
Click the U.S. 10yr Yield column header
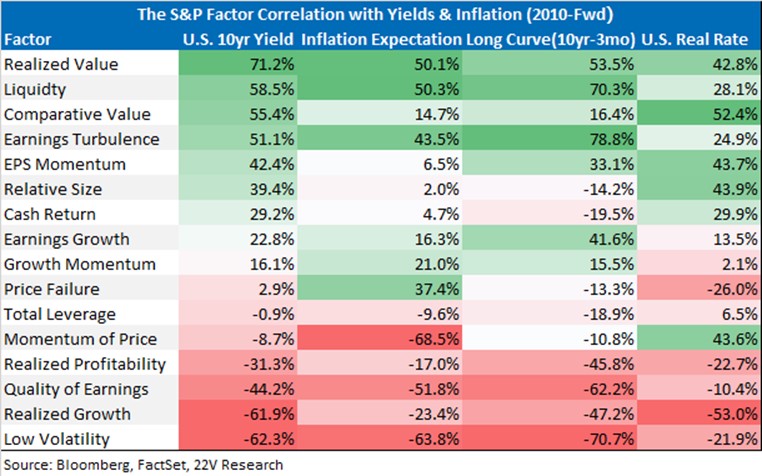(238, 39)
